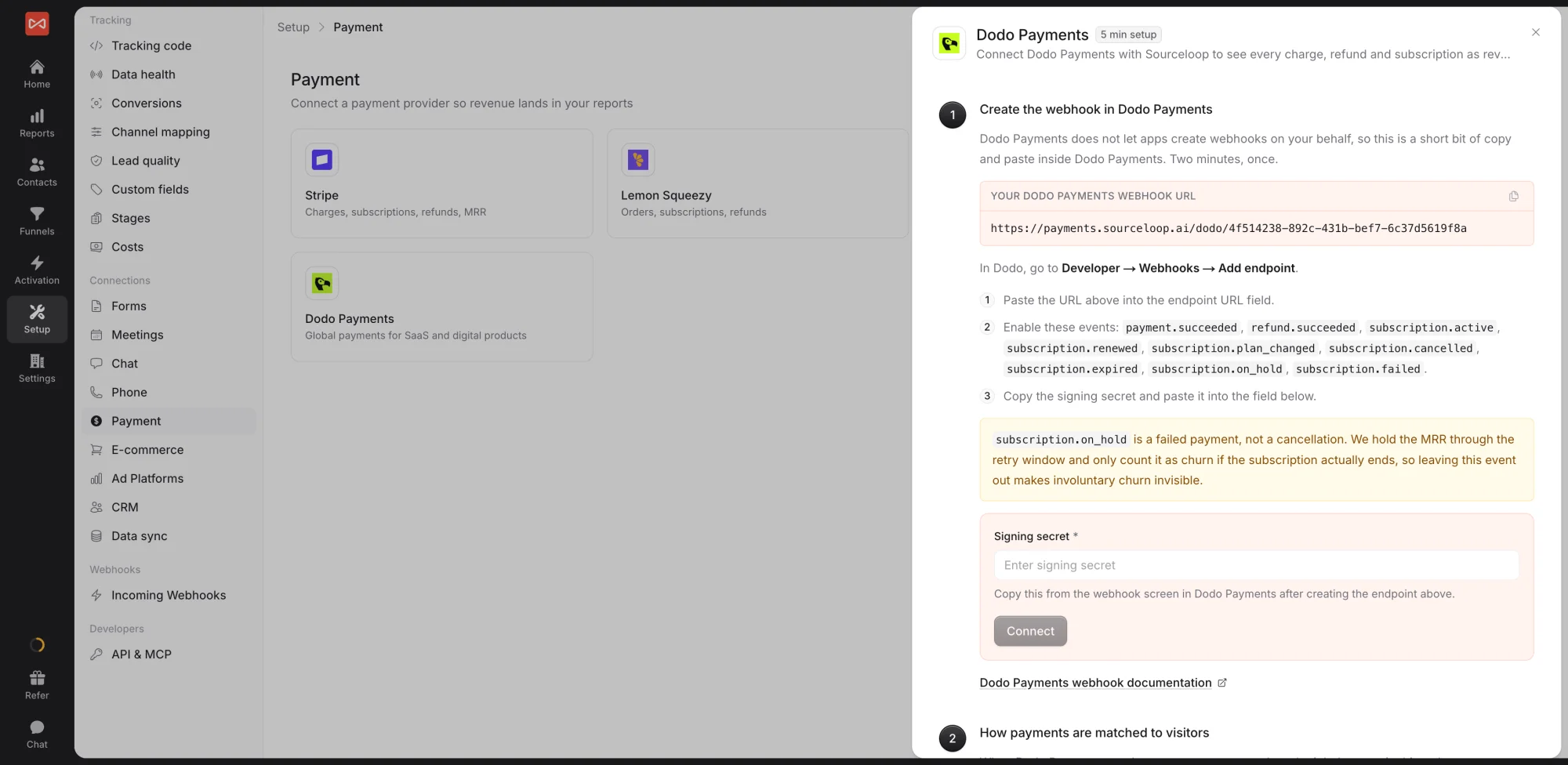This screenshot has height=765, width=1568.
Task: Open Funnels from the left rail
Action: tap(37, 221)
